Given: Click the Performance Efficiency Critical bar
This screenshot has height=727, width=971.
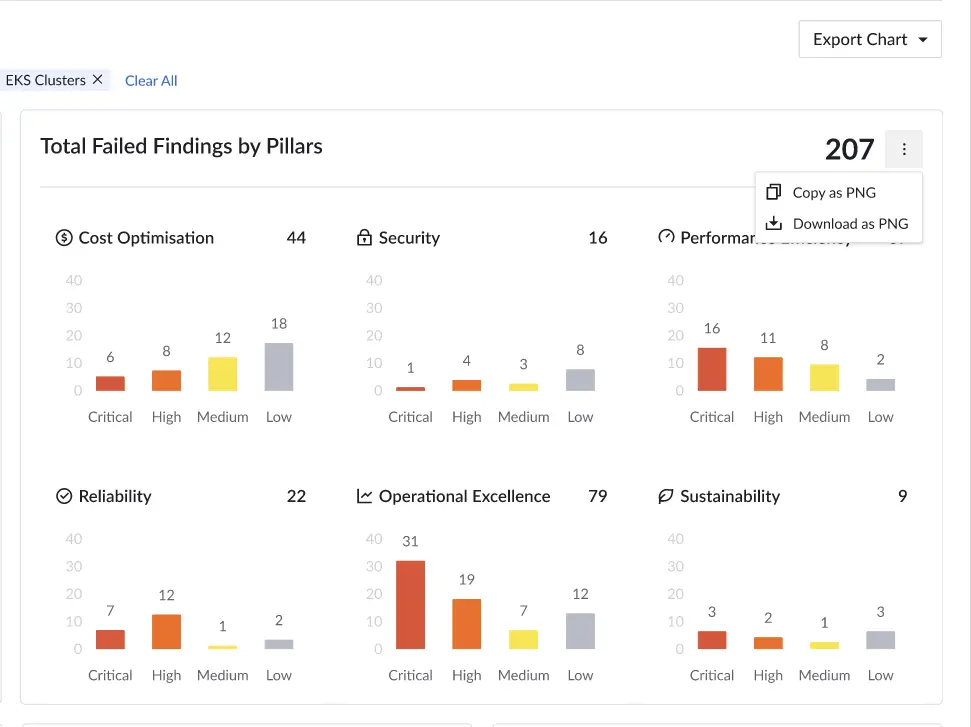Looking at the screenshot, I should point(712,369).
